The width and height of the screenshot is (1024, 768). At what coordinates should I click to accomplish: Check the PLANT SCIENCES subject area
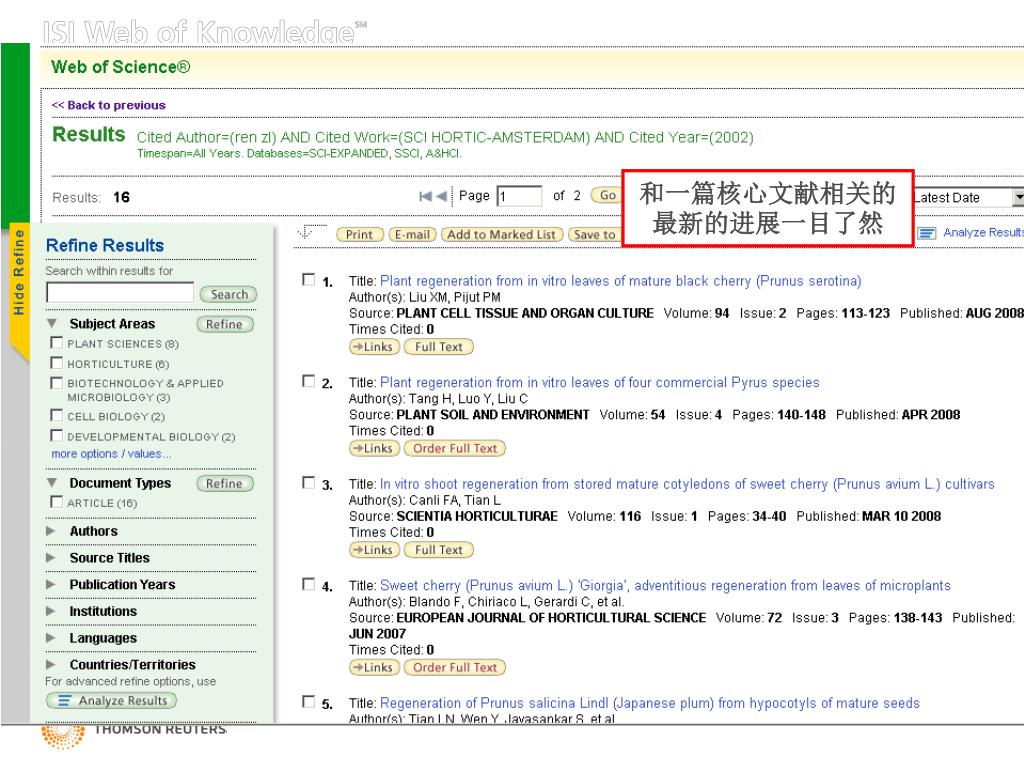(57, 343)
